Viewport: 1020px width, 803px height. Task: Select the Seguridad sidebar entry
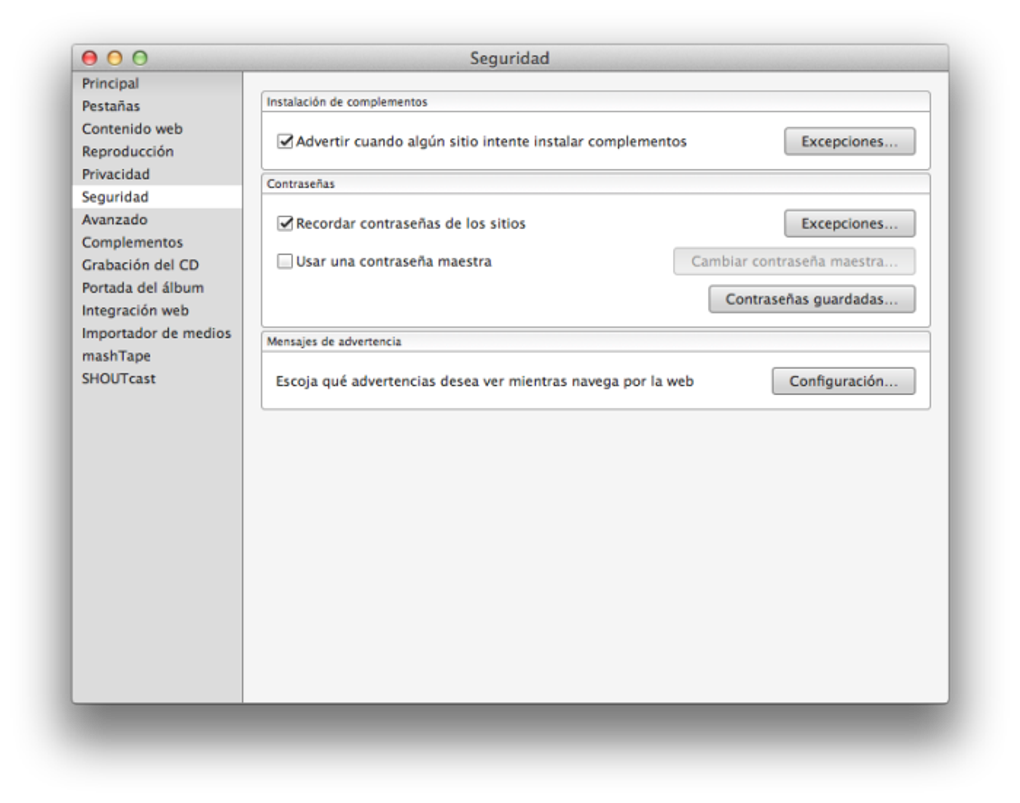(x=157, y=197)
